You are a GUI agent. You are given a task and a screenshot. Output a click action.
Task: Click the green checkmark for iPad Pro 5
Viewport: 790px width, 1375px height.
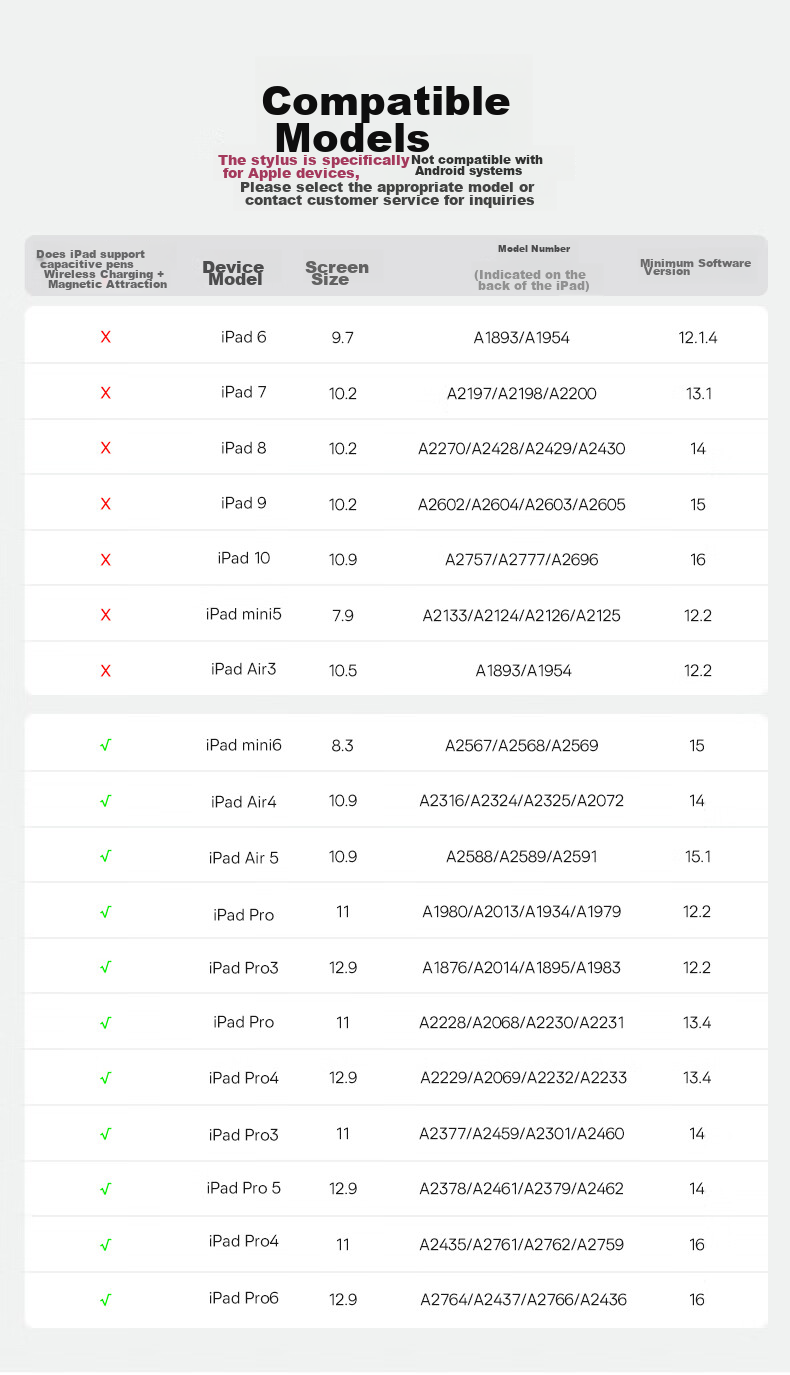pyautogui.click(x=106, y=1189)
